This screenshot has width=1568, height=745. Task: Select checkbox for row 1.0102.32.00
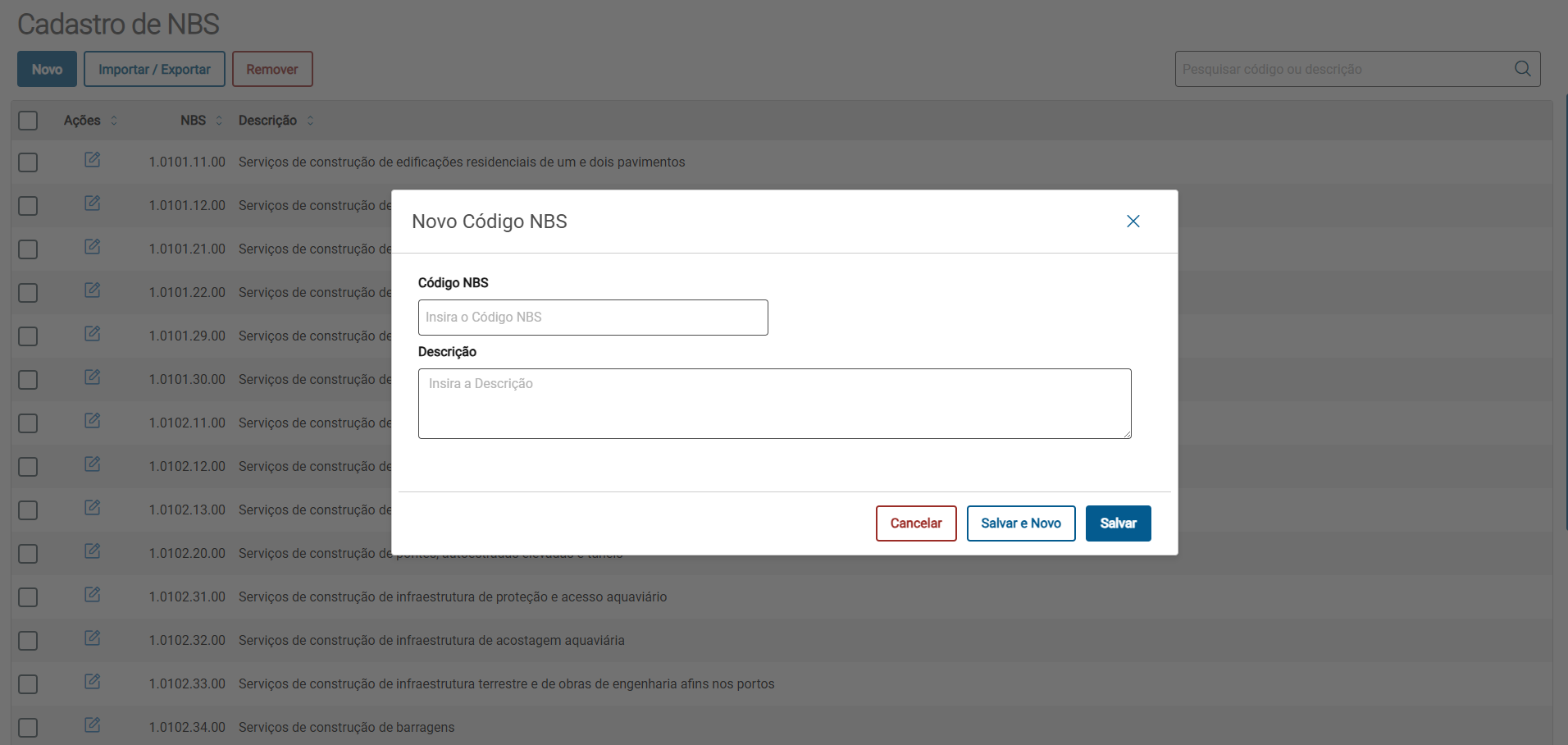[x=28, y=641]
